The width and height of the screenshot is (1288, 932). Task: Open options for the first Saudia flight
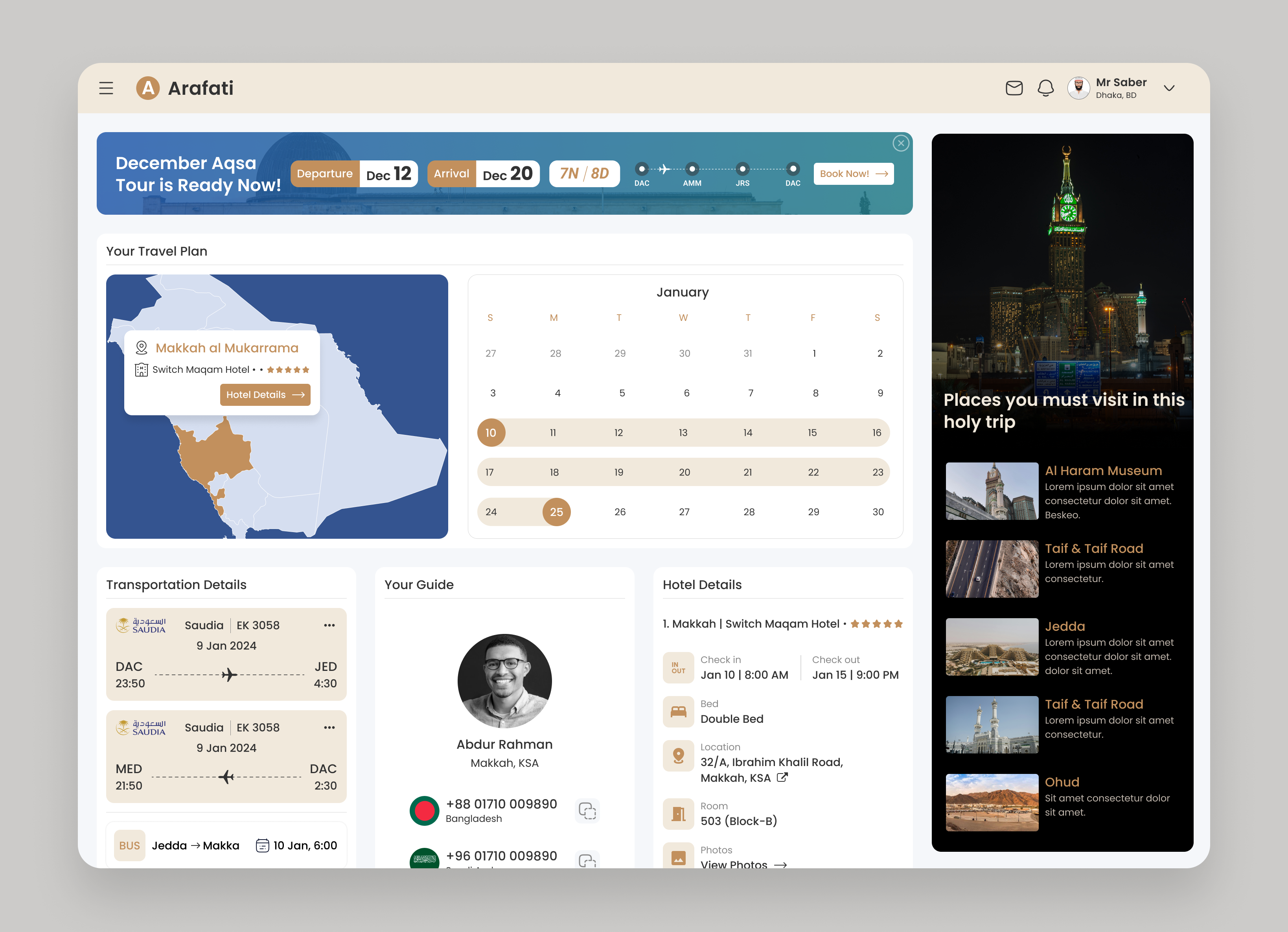pos(329,625)
